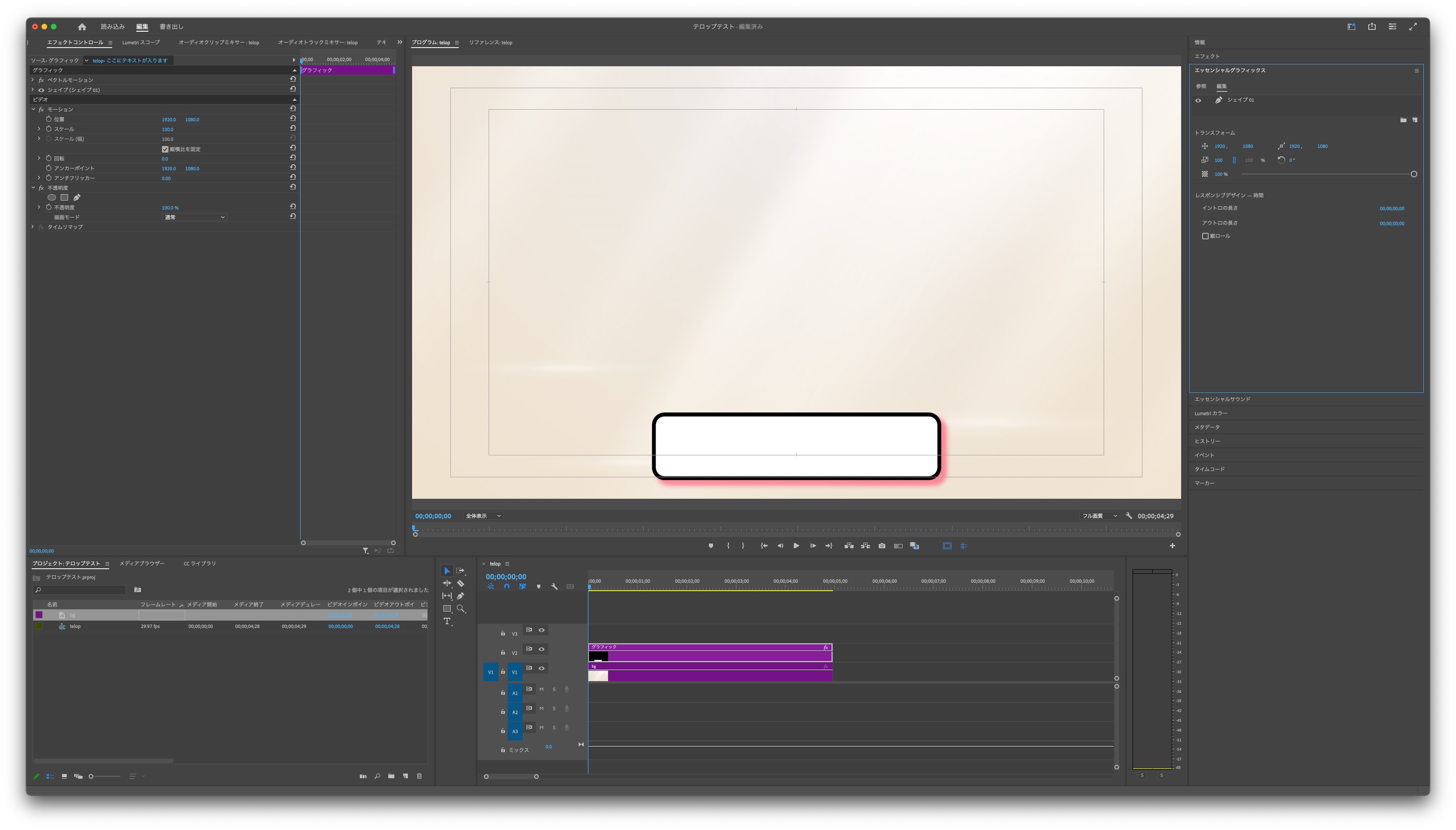The width and height of the screenshot is (1456, 830).
Task: Switch to the 読み込み workspace tab
Action: pyautogui.click(x=113, y=27)
